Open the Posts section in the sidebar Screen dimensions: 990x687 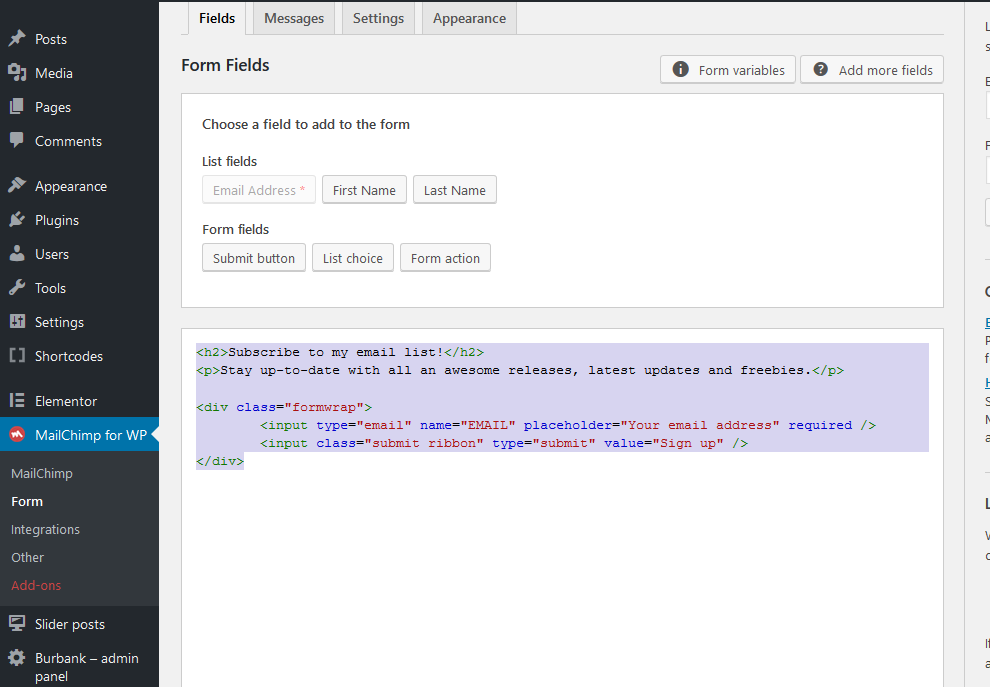click(17, 39)
